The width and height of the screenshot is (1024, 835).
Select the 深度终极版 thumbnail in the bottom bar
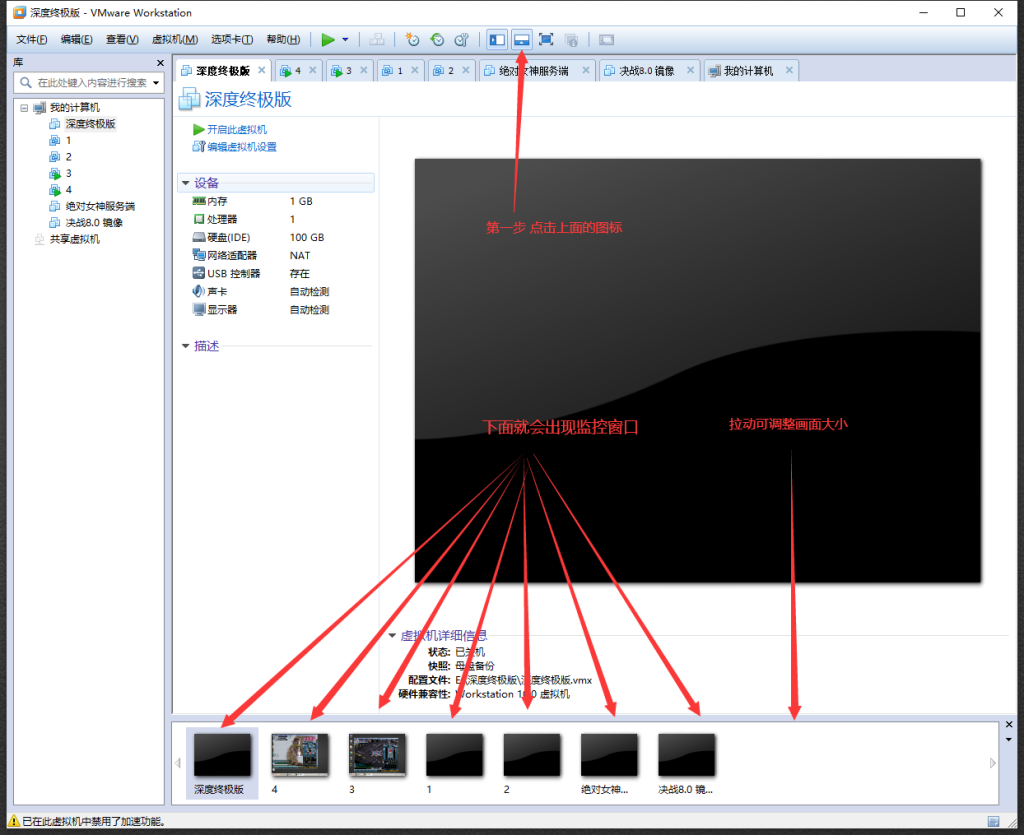tap(222, 763)
